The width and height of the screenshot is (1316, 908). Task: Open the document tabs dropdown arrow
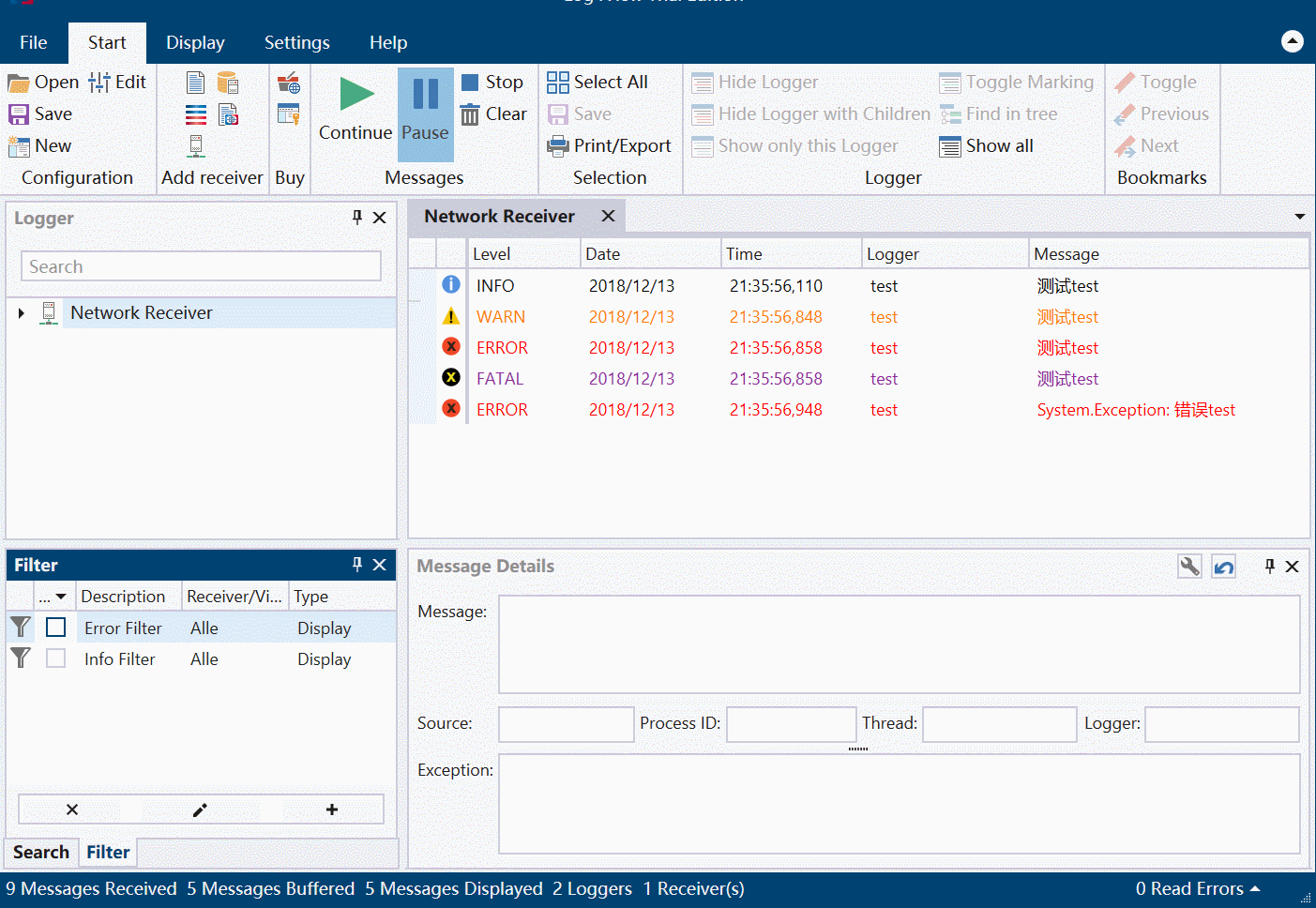click(1300, 217)
